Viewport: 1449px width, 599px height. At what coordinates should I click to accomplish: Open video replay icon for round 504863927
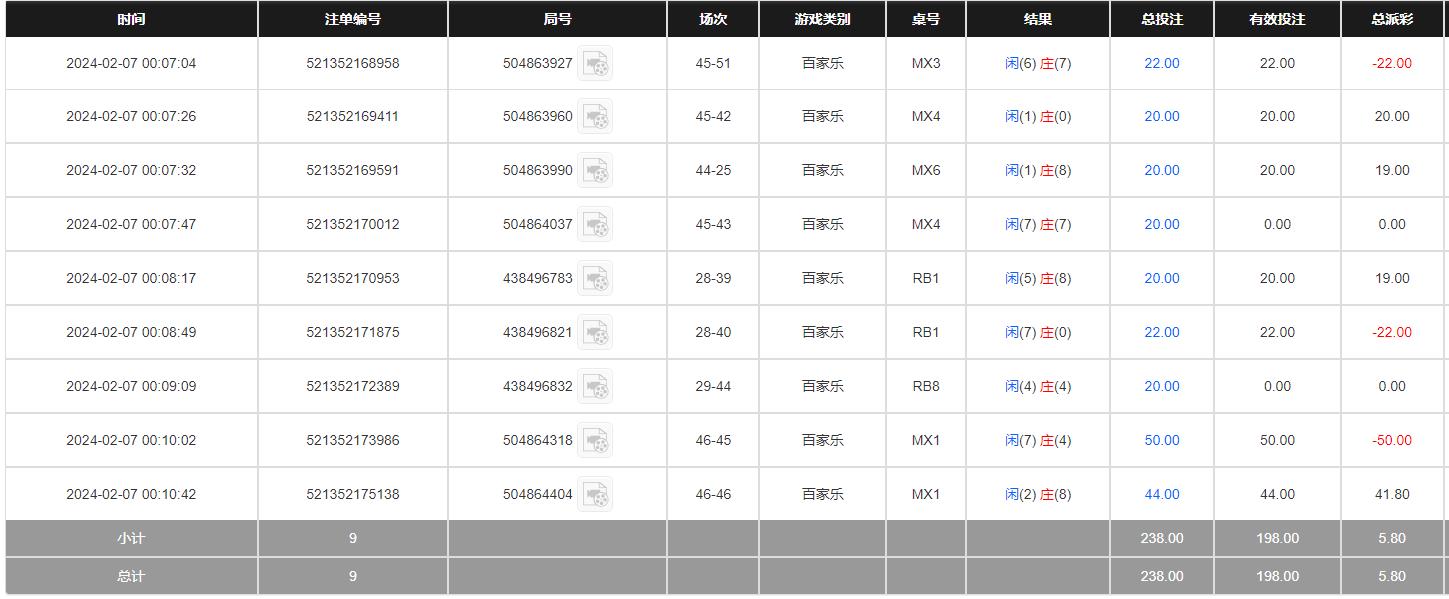(595, 64)
